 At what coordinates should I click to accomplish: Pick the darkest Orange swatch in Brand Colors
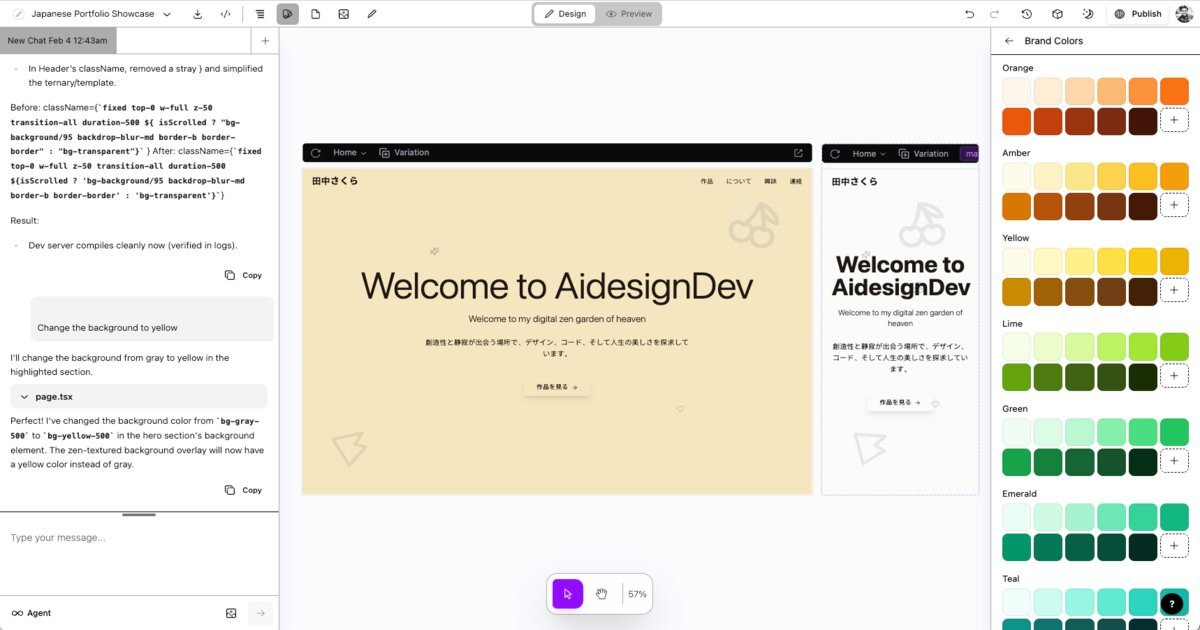(1143, 119)
